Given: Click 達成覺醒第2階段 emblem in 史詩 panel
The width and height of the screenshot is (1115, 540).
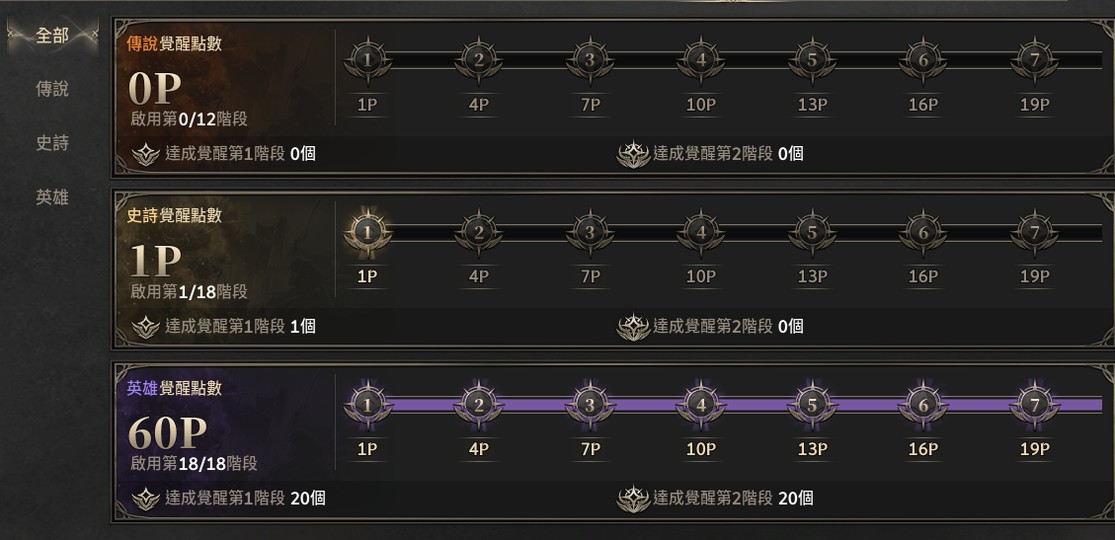Looking at the screenshot, I should coord(633,327).
